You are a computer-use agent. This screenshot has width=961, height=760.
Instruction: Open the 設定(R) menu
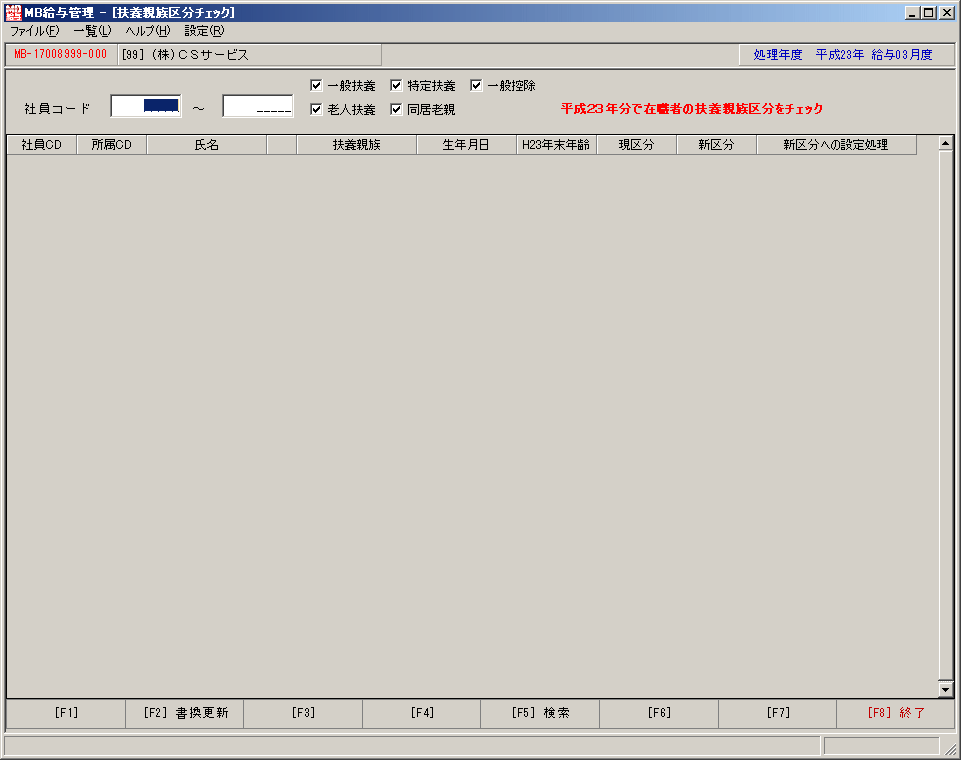[x=205, y=31]
